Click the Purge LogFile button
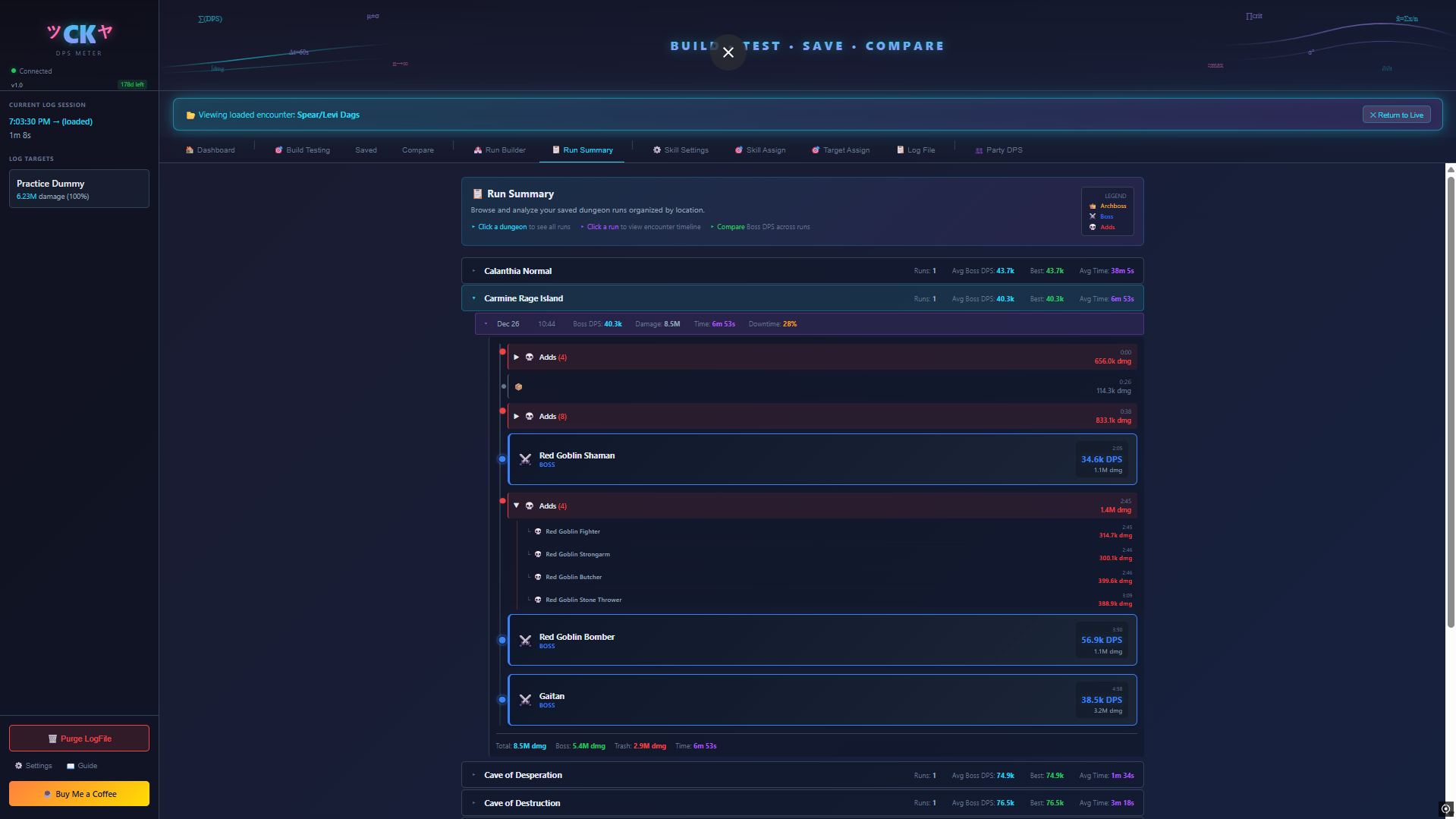 [79, 739]
